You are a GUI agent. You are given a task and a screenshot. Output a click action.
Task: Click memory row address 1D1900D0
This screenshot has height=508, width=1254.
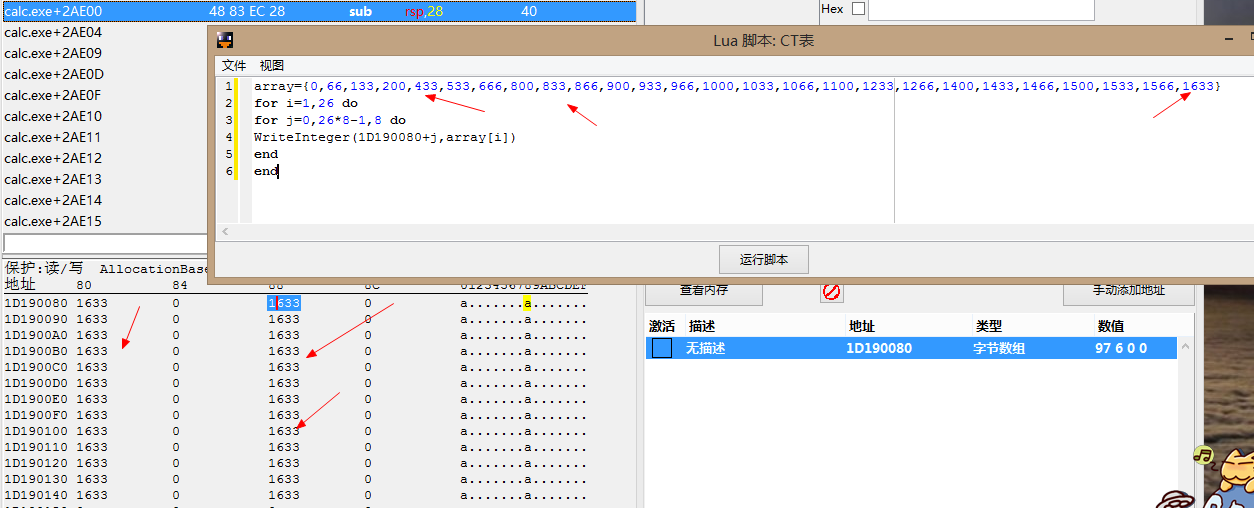[x=36, y=383]
